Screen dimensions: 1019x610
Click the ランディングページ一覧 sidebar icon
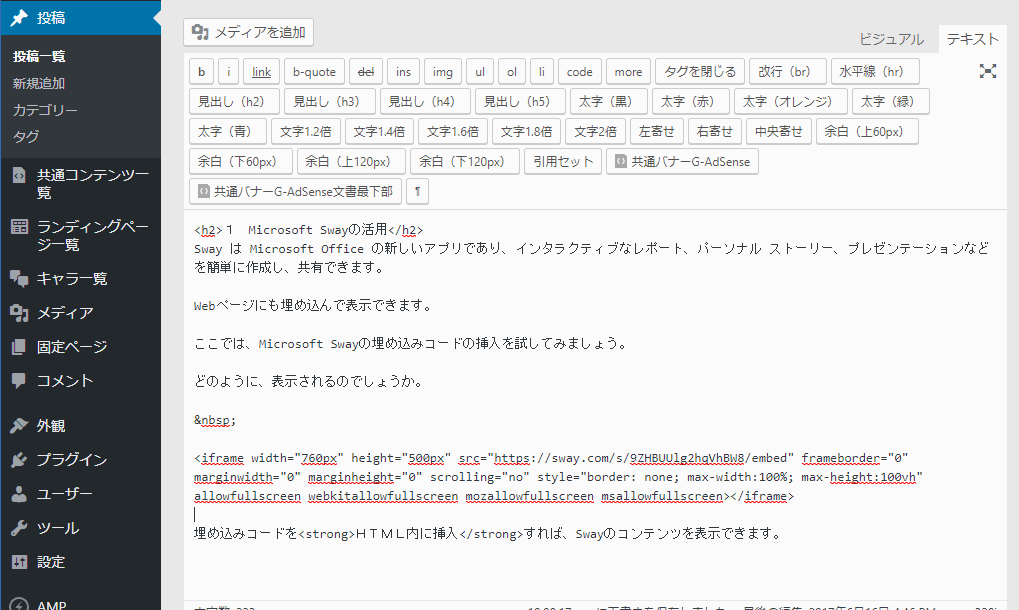click(19, 227)
